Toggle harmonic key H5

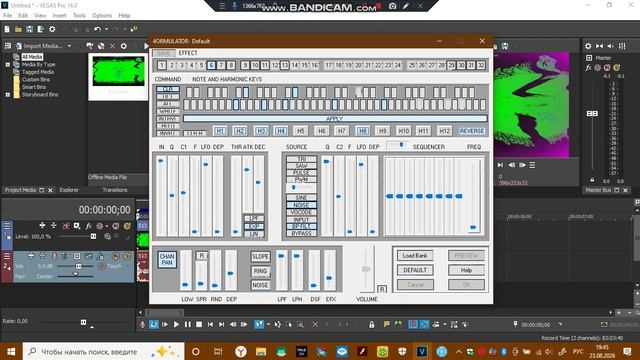[x=300, y=131]
